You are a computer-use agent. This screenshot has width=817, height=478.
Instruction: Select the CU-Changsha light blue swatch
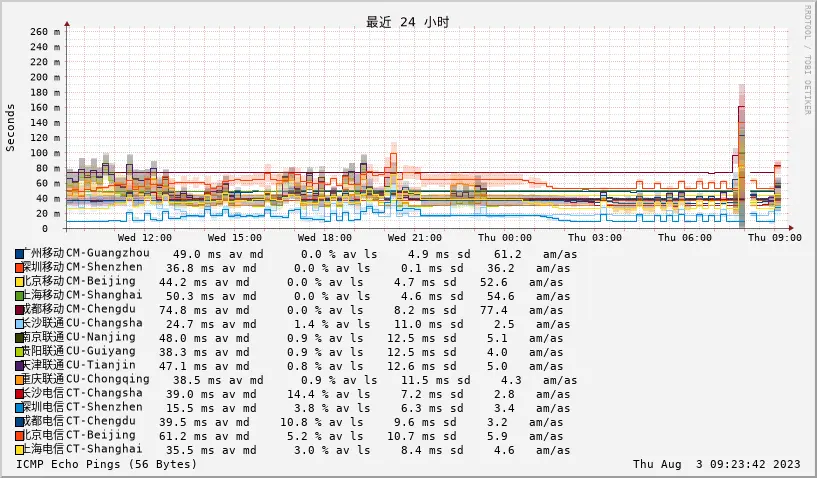pyautogui.click(x=20, y=324)
